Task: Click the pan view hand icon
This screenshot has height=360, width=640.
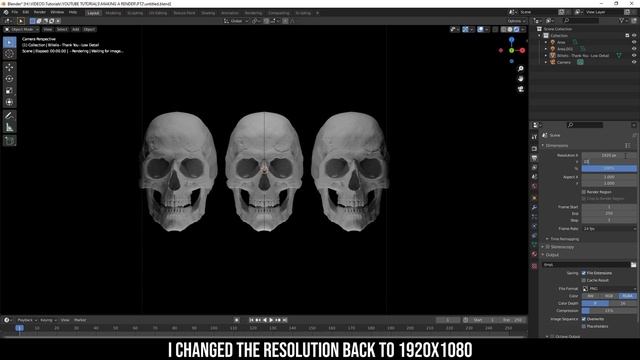Action: [520, 79]
